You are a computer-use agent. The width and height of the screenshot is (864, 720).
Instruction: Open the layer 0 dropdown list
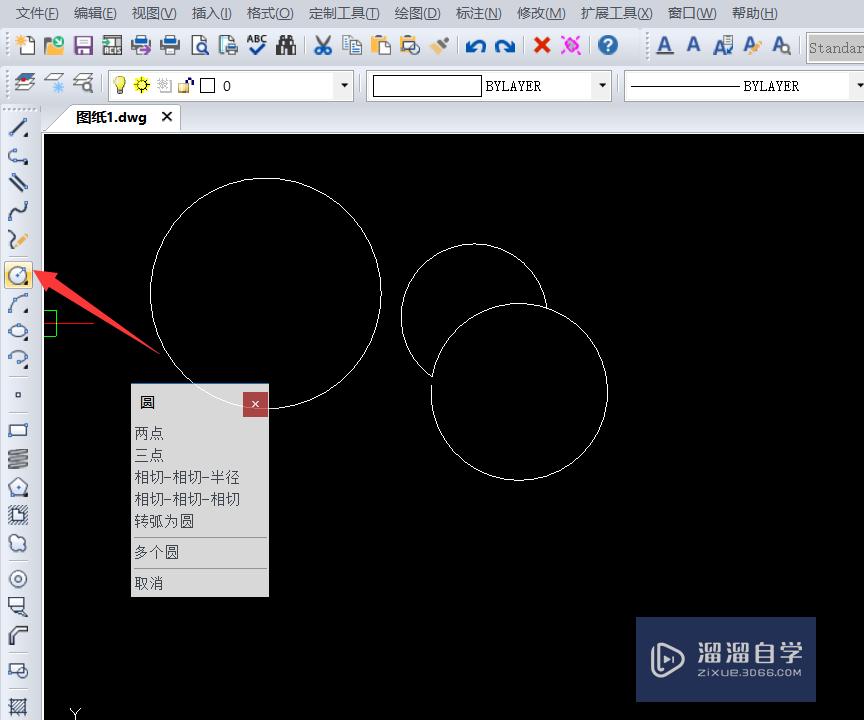pyautogui.click(x=343, y=85)
